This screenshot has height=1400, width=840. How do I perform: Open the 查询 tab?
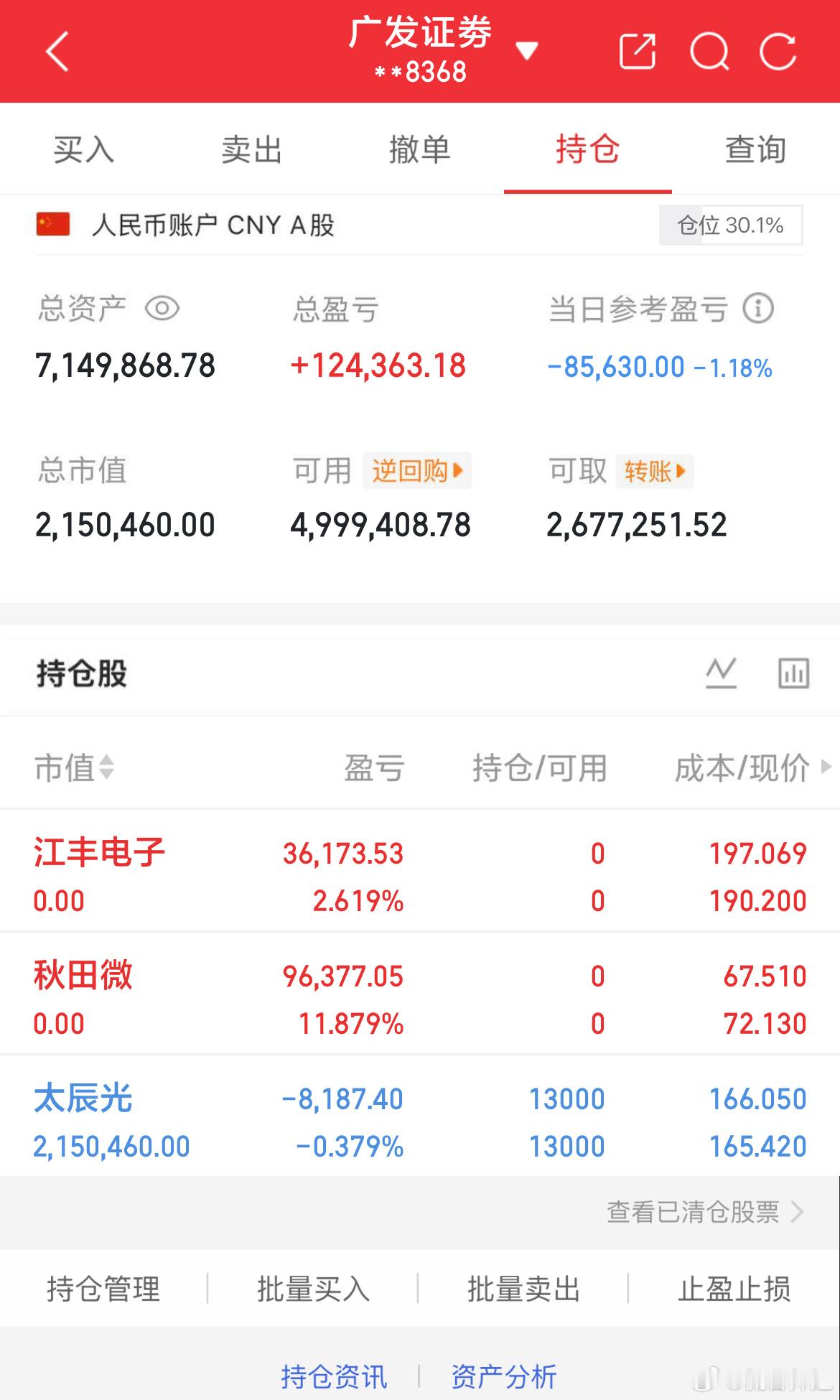[x=756, y=149]
